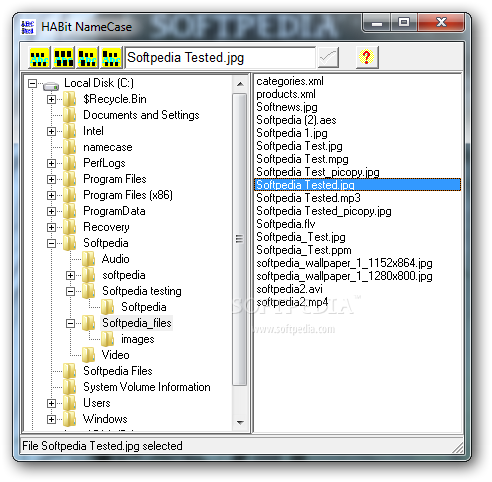This screenshot has height=482, width=492.
Task: Select the Audio folder icon
Action: click(x=89, y=259)
